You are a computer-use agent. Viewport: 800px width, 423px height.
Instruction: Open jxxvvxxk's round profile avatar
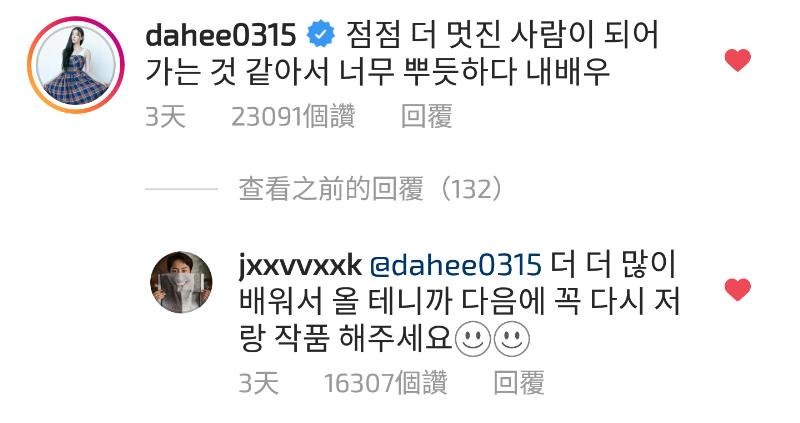pyautogui.click(x=181, y=282)
